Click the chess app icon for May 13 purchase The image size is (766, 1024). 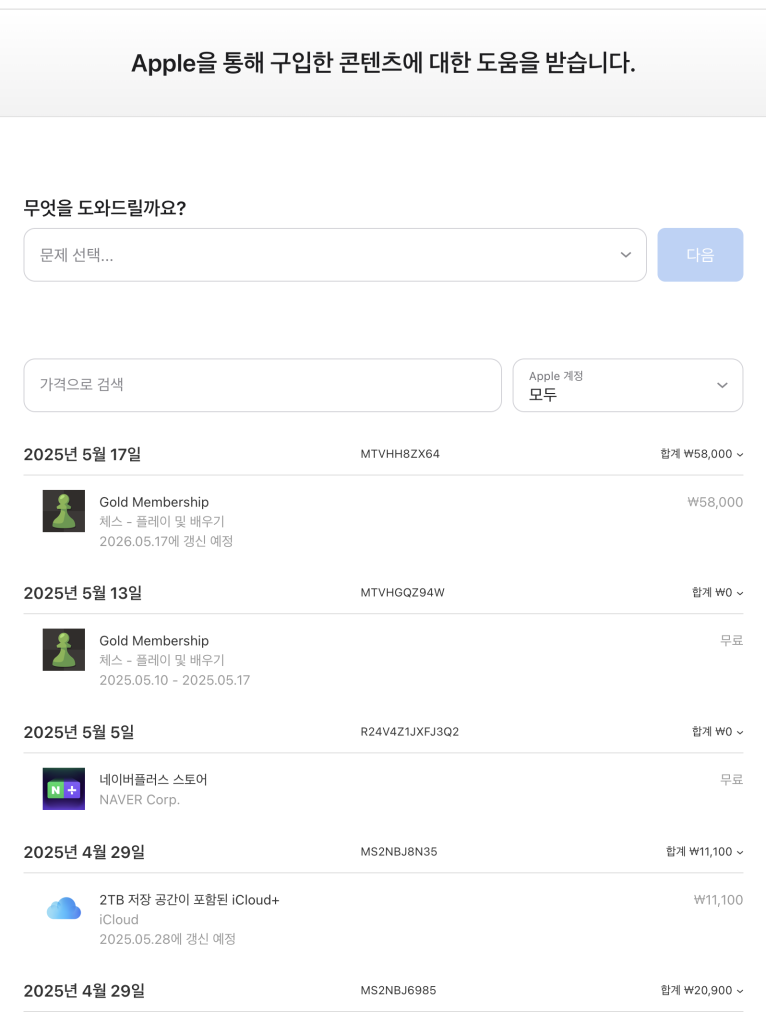pos(64,650)
